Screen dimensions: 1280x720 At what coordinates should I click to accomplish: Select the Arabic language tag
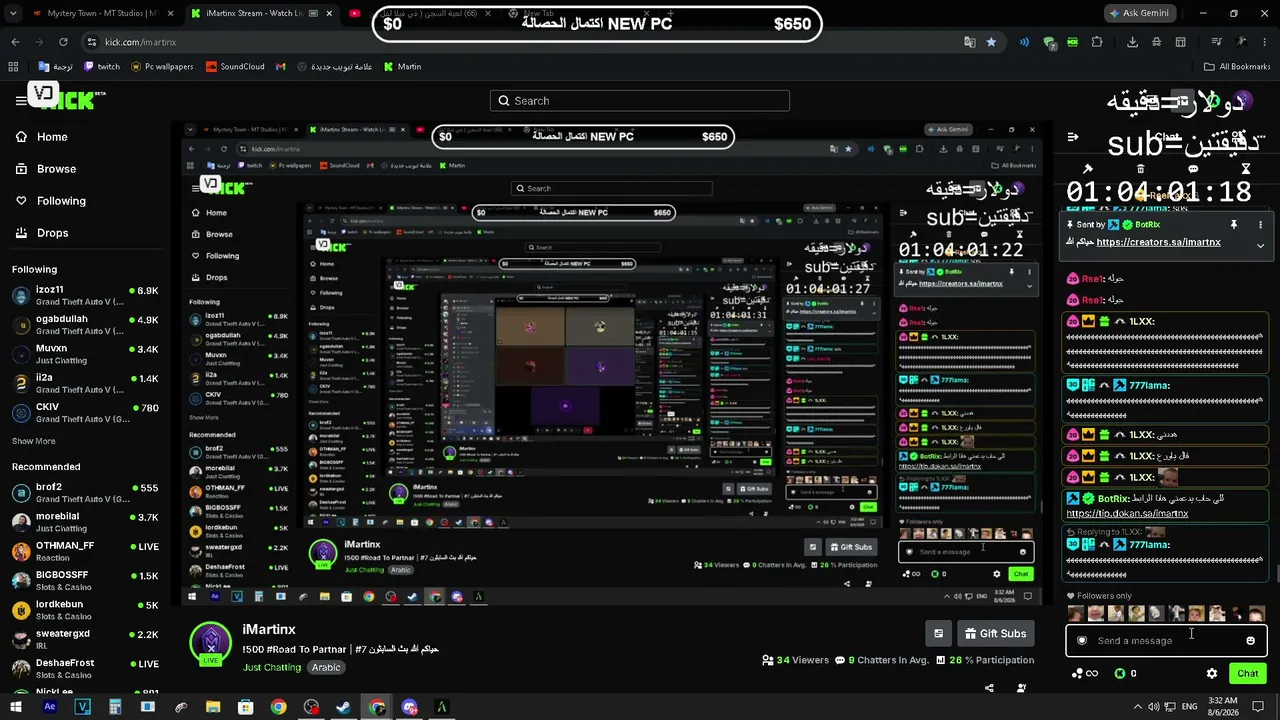[326, 667]
